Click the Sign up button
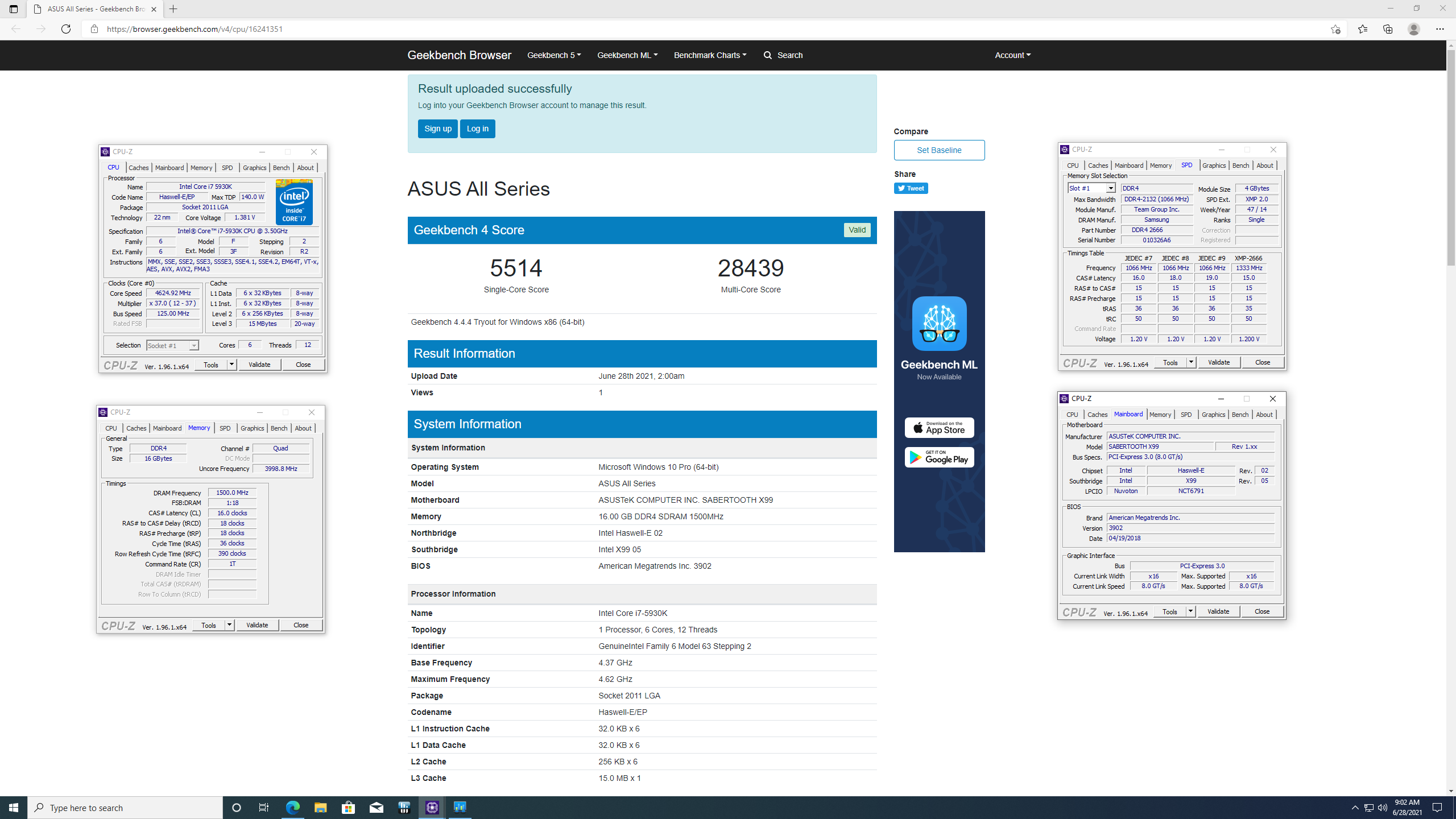 tap(437, 129)
